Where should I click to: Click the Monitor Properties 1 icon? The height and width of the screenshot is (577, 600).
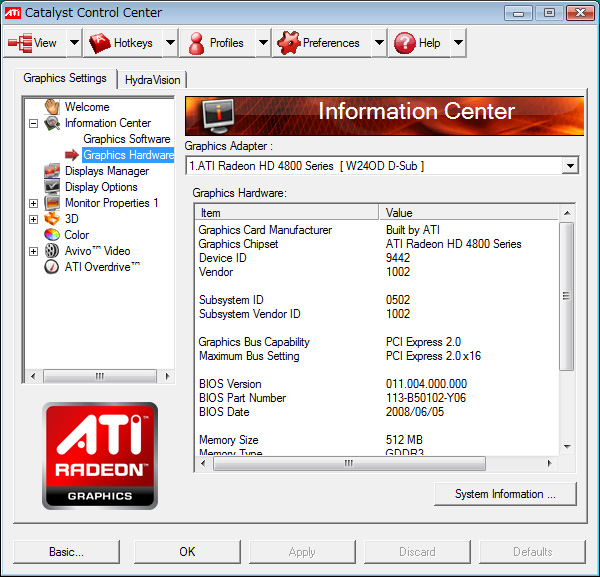(52, 203)
